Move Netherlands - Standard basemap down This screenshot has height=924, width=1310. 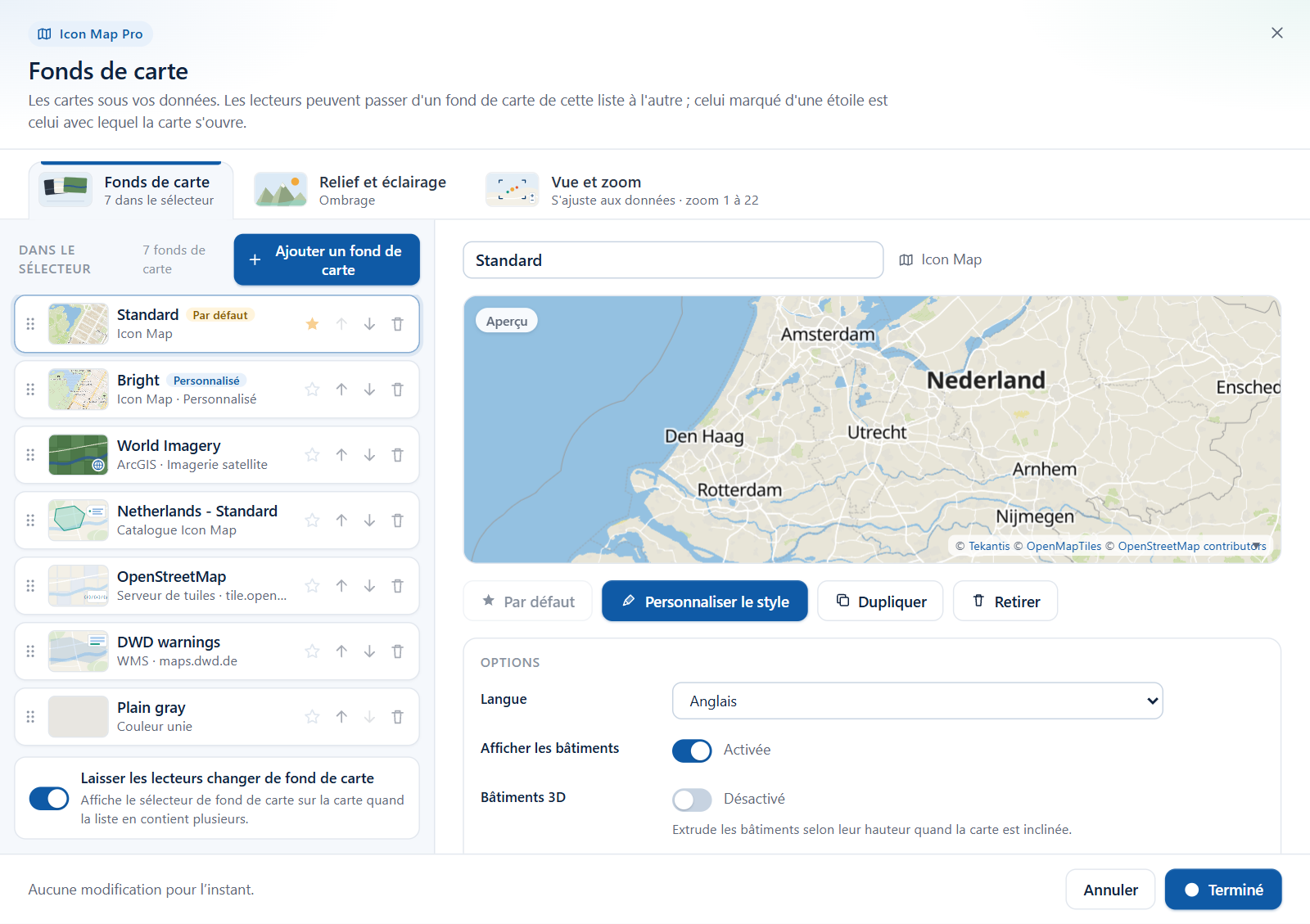[369, 521]
